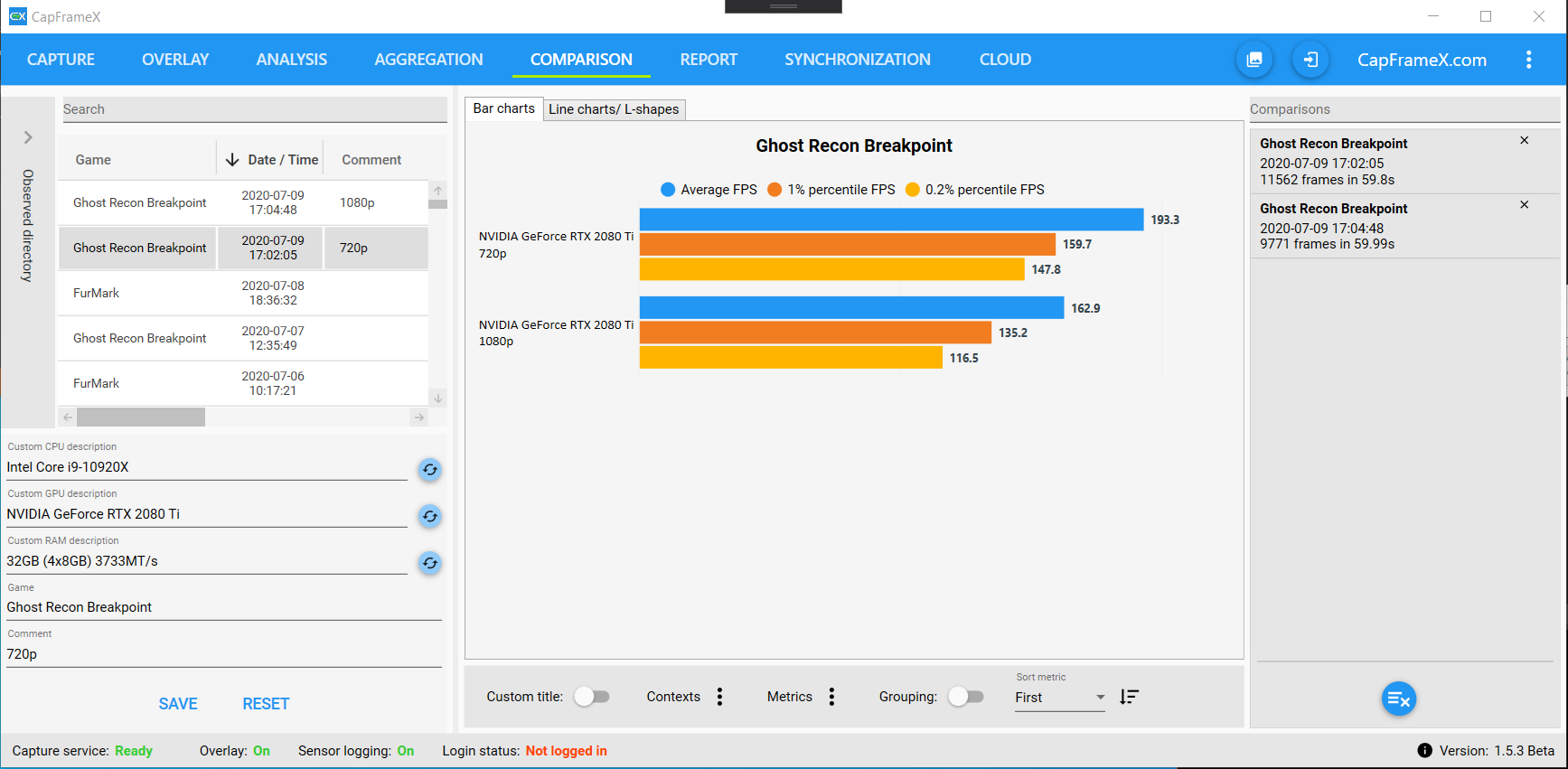Open the SYNCHRONIZATION tab
Image resolution: width=1568 pixels, height=769 pixels.
(858, 60)
